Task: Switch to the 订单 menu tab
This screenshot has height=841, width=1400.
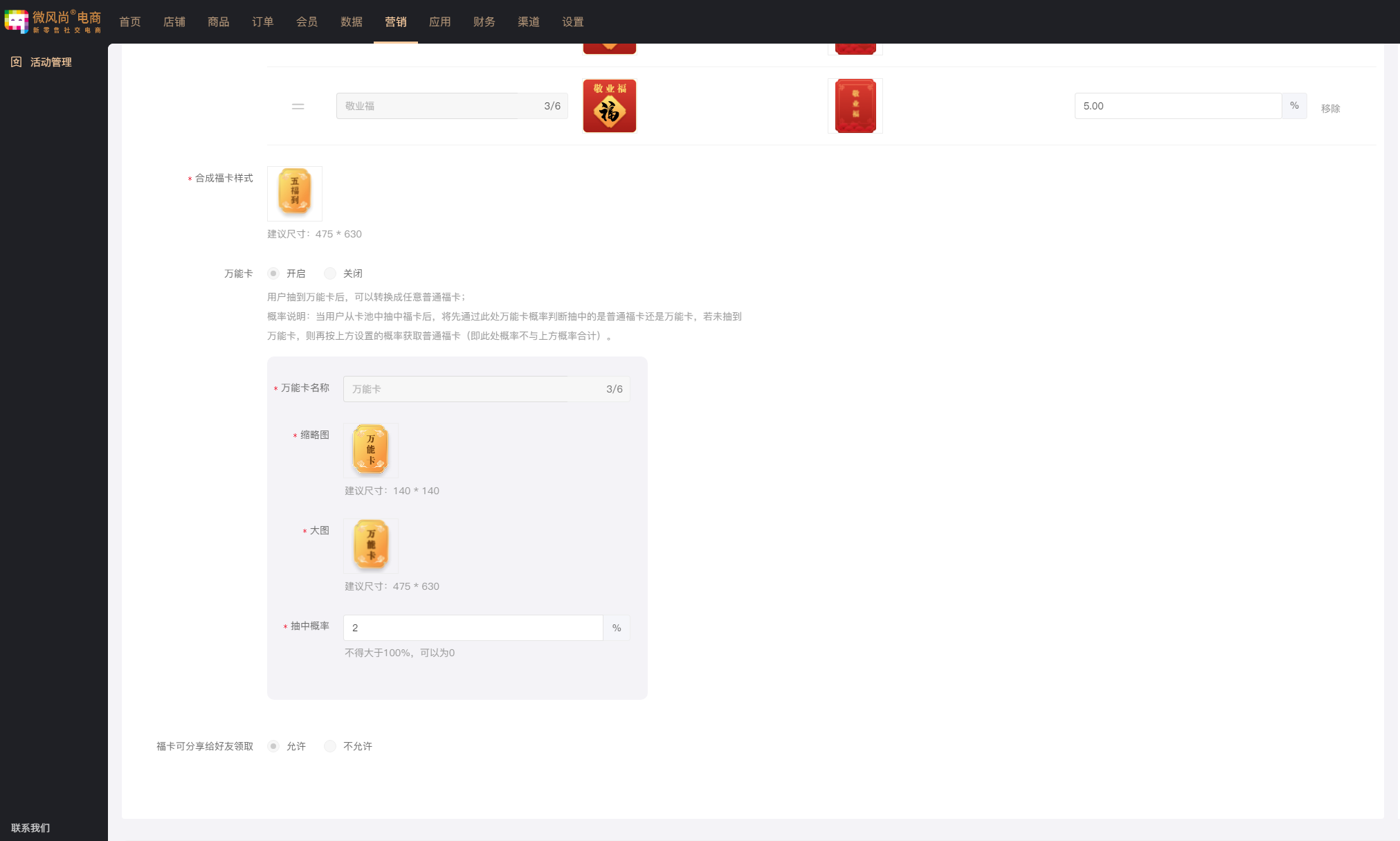Action: click(x=263, y=22)
